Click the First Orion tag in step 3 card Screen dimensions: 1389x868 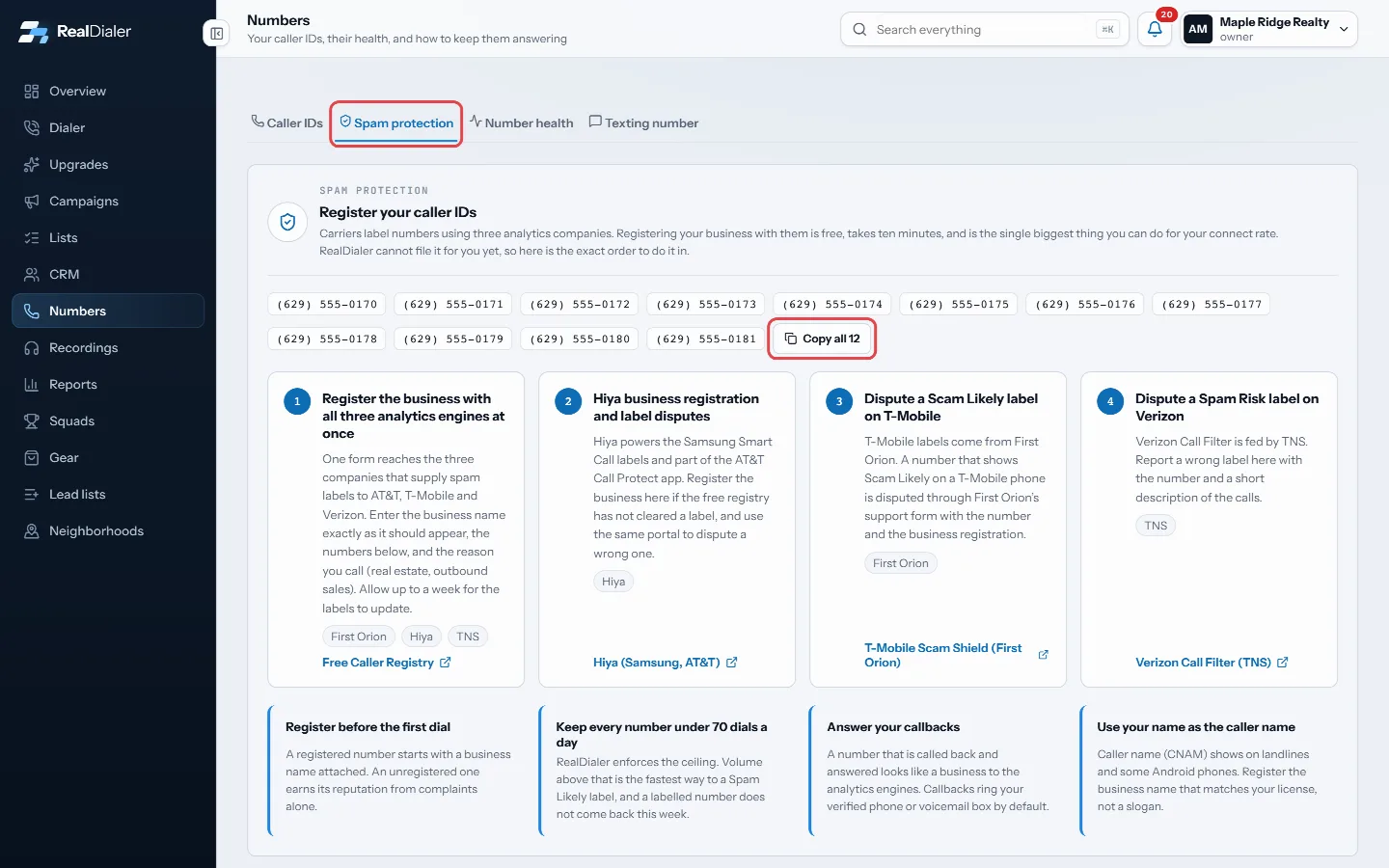click(x=901, y=563)
